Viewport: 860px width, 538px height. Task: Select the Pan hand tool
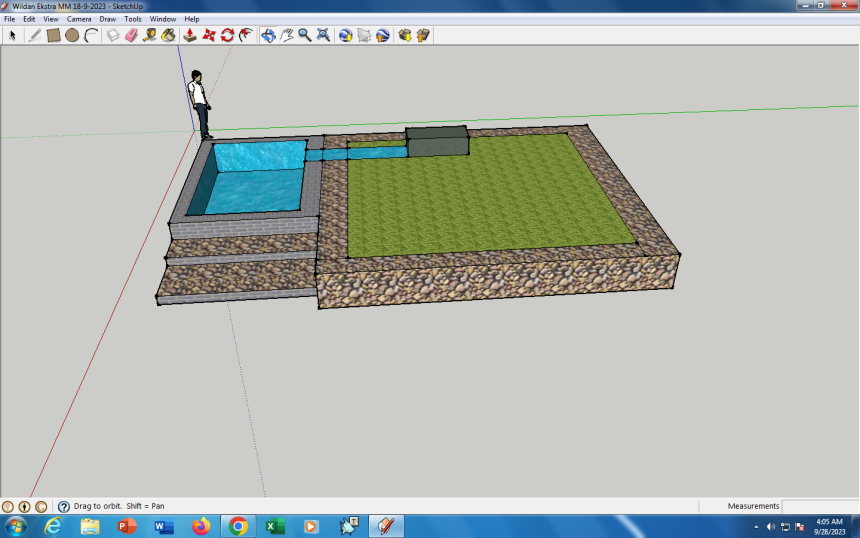click(x=286, y=35)
